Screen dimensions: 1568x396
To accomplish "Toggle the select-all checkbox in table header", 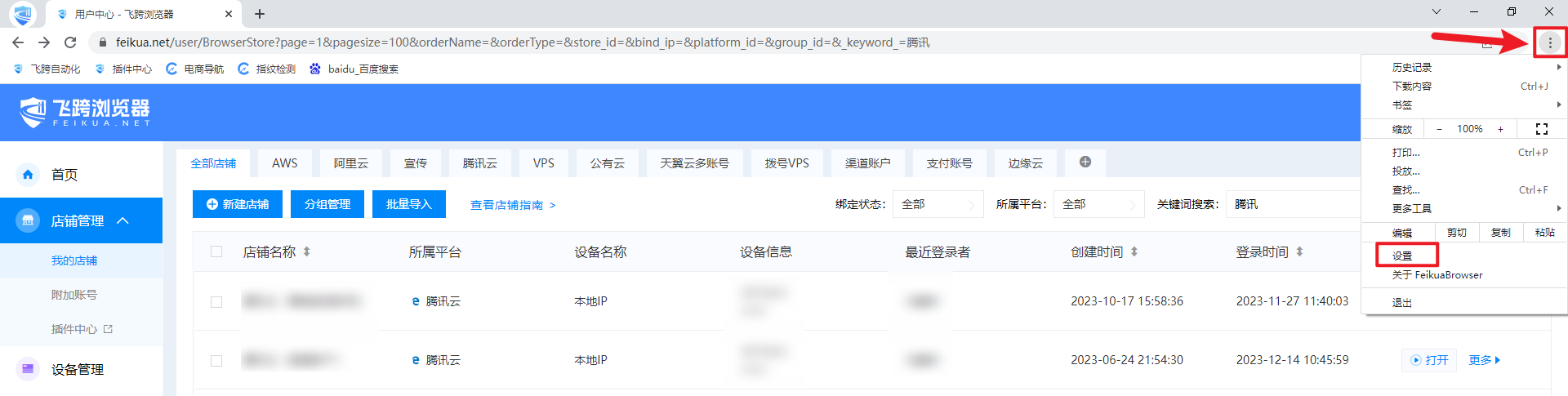I will point(216,251).
